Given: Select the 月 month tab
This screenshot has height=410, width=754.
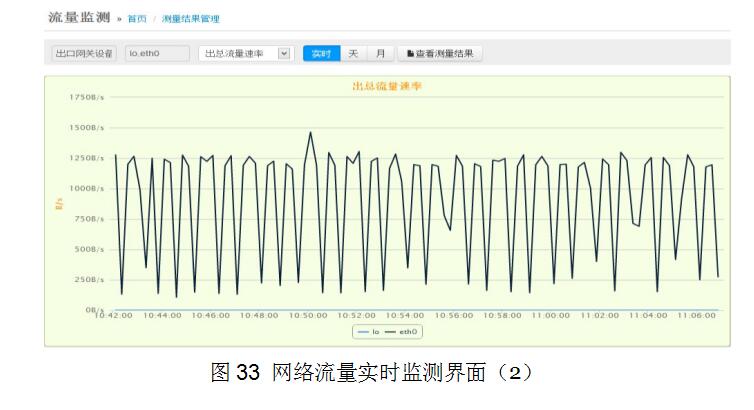Looking at the screenshot, I should pos(380,54).
